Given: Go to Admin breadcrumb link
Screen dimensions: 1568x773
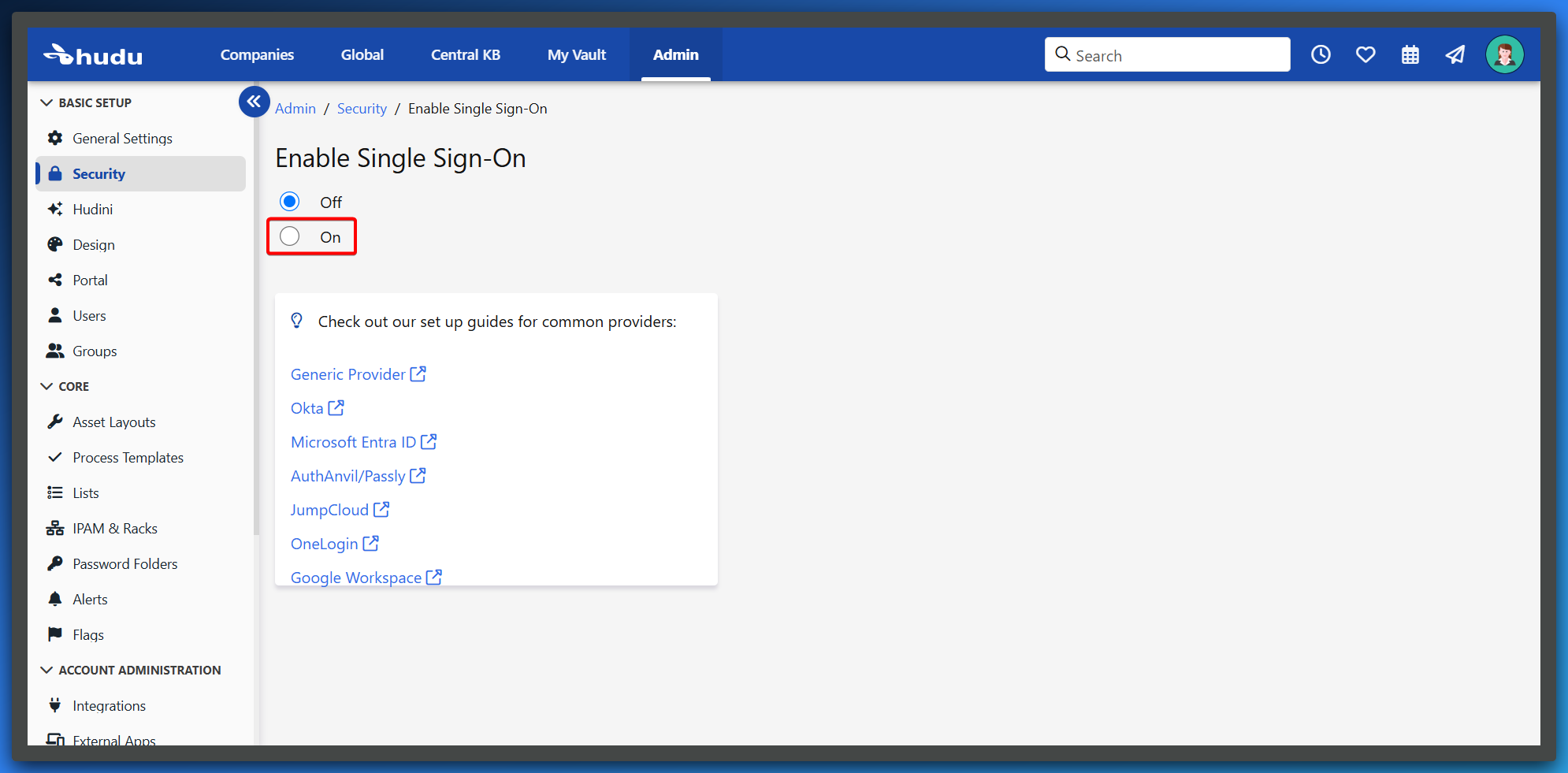Looking at the screenshot, I should [295, 109].
